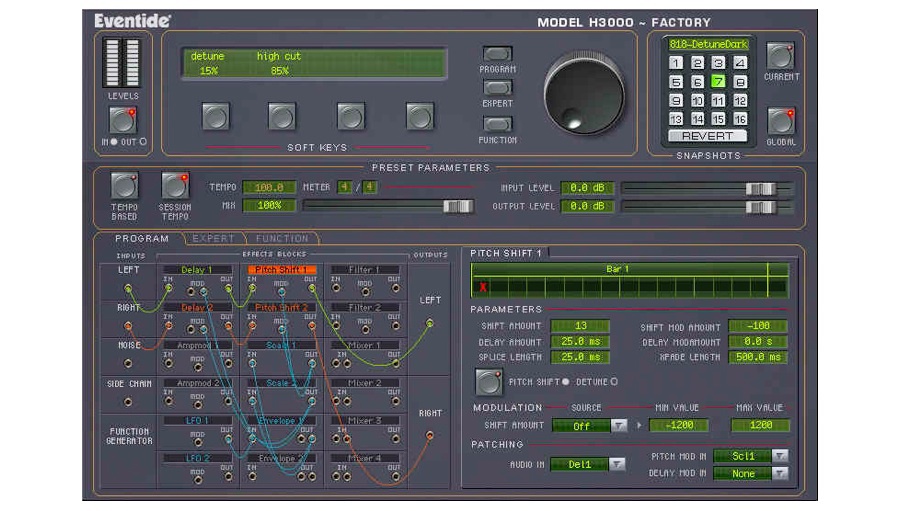Switch to the Expert tab

tap(213, 238)
